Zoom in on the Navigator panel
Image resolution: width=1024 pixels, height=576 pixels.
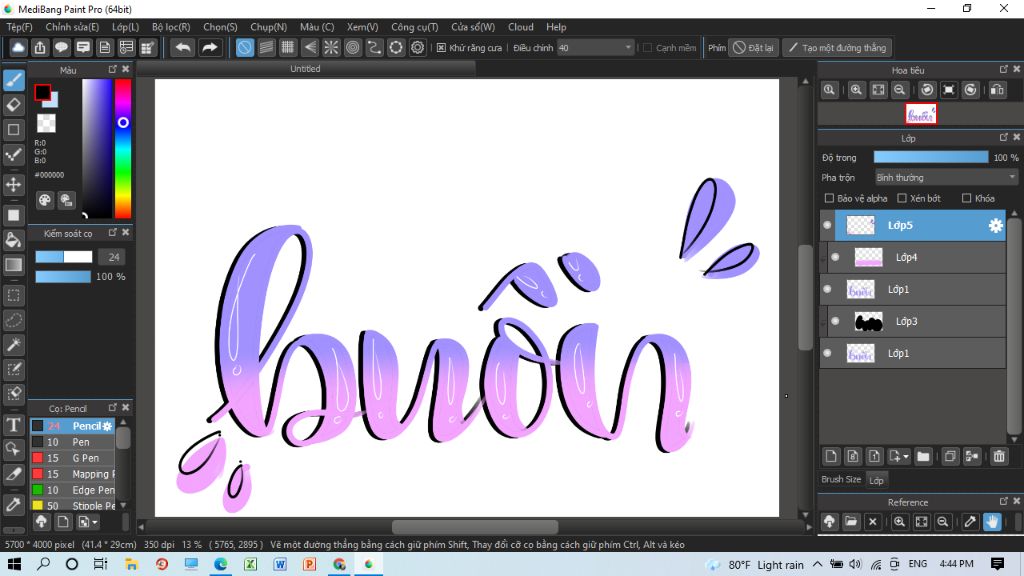(x=856, y=90)
